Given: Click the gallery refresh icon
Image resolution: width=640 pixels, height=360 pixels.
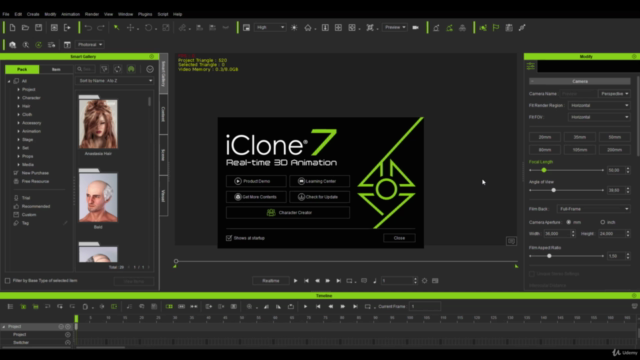Looking at the screenshot, I should (118, 69).
